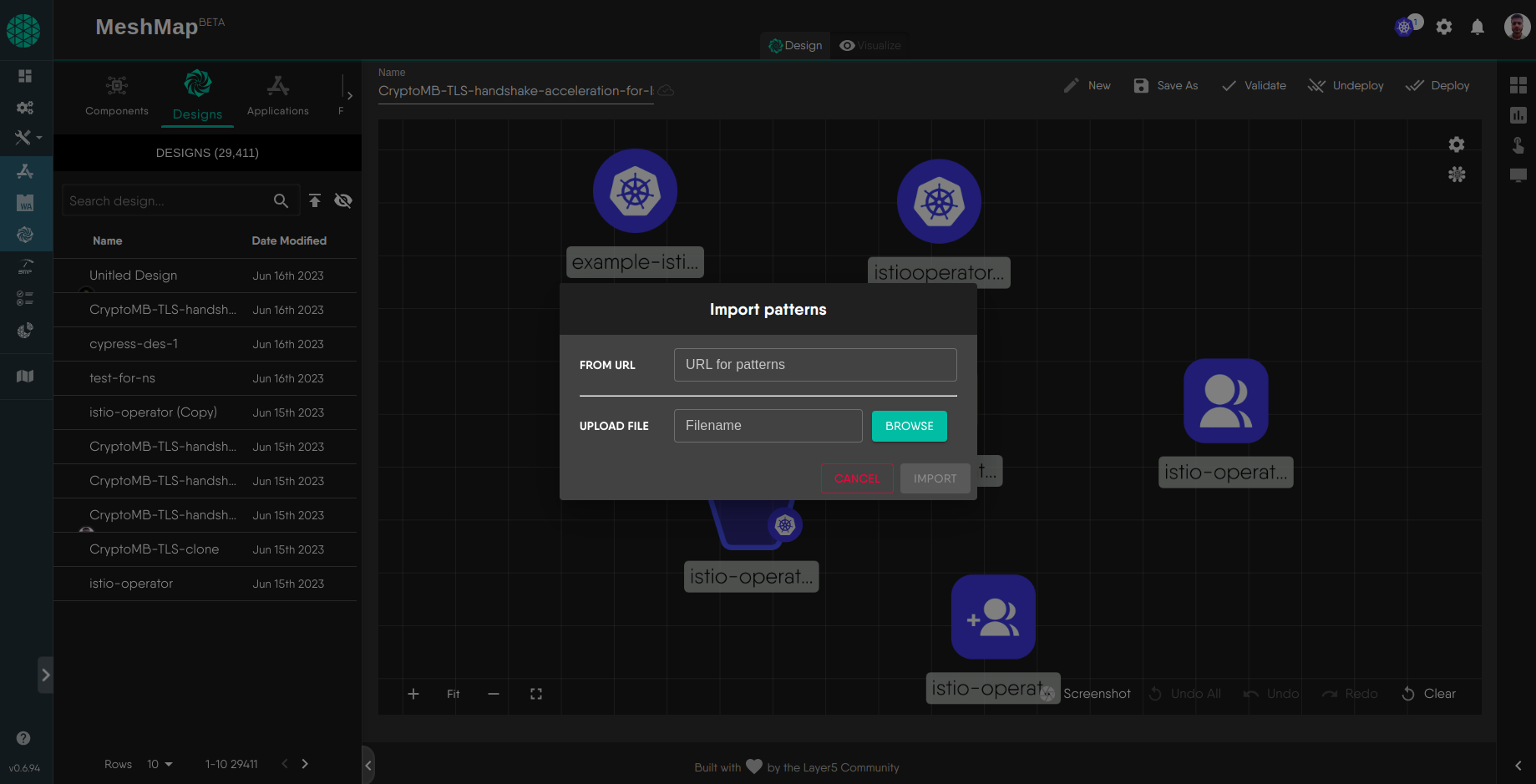Open the MeshMap dashboard icon in sidebar
The image size is (1536, 784).
click(25, 75)
